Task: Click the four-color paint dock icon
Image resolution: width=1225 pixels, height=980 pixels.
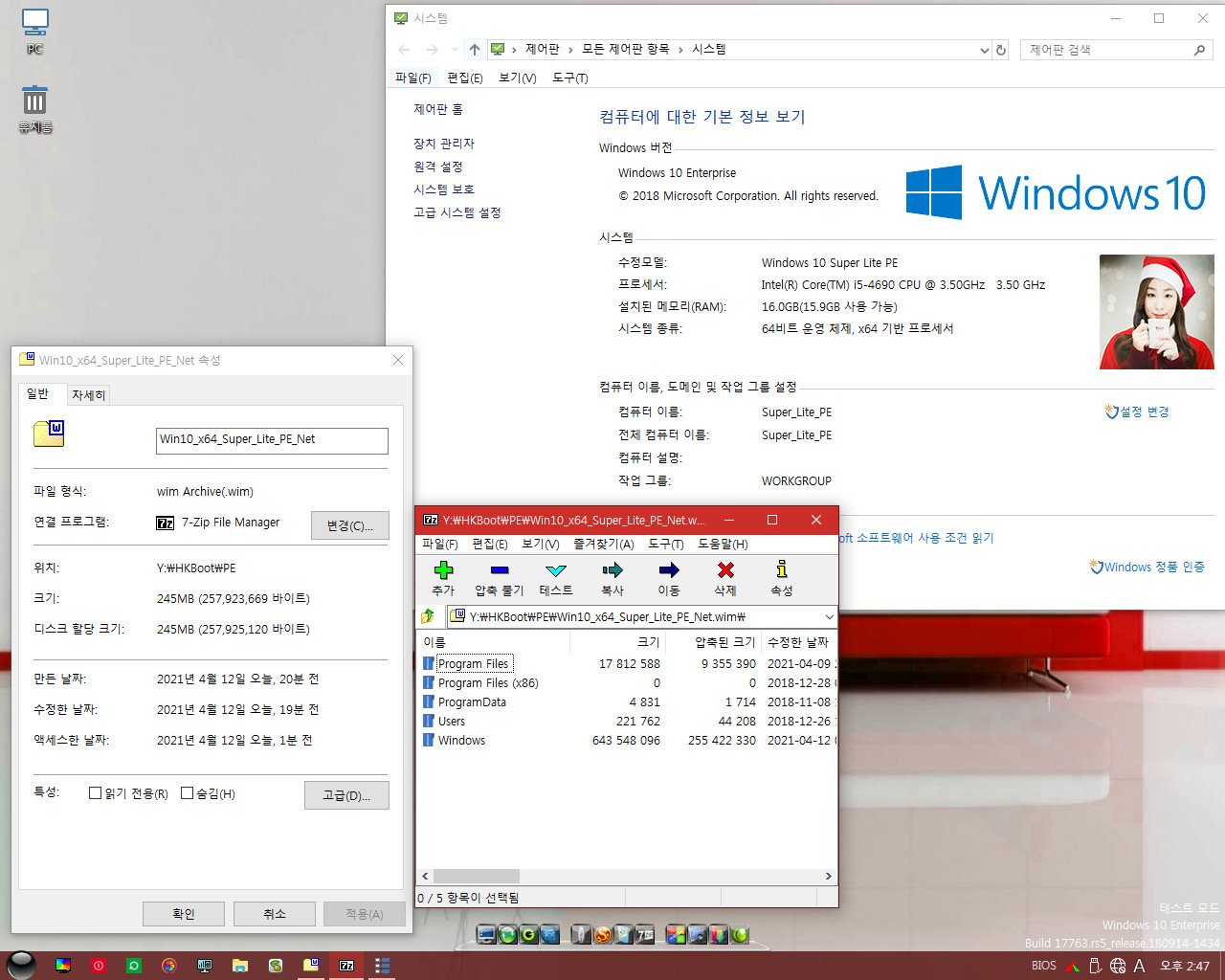Action: 676,935
